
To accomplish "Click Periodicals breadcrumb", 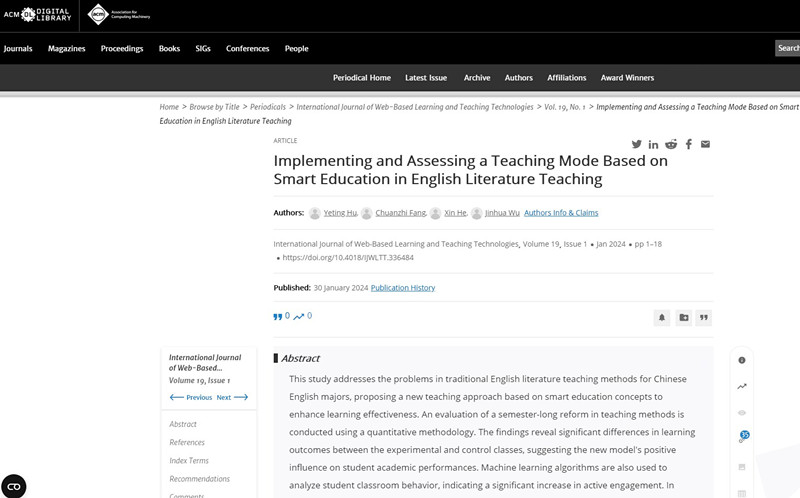I will tap(268, 107).
